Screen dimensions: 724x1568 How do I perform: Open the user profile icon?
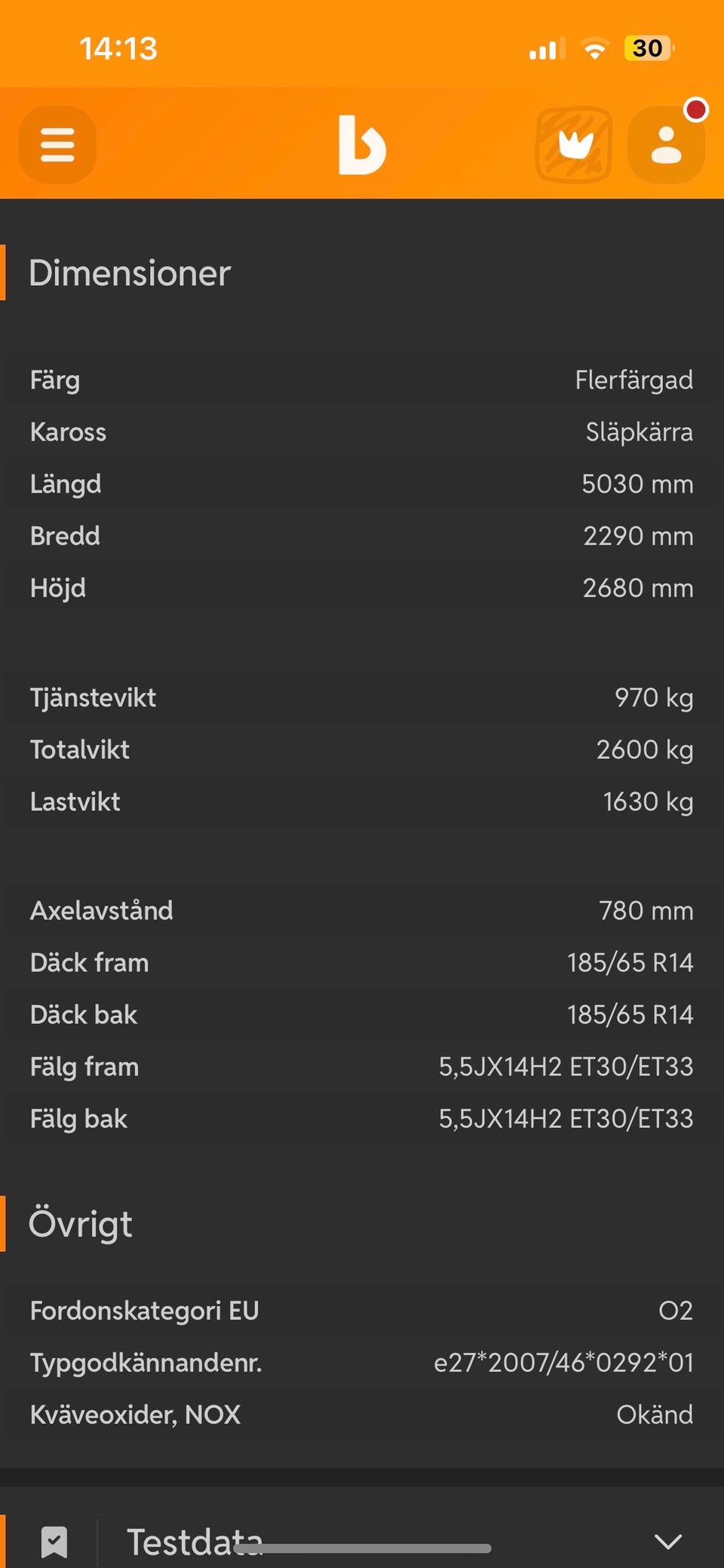[666, 146]
